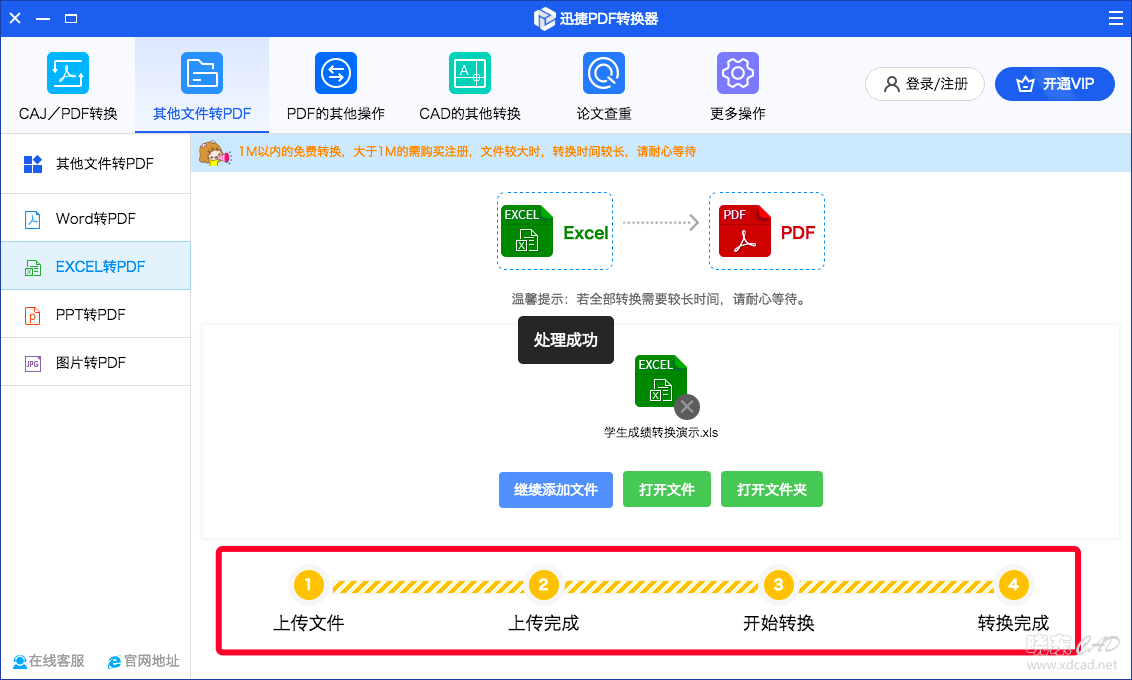Image resolution: width=1132 pixels, height=680 pixels.
Task: Click the red PDF target format icon
Action: point(745,231)
